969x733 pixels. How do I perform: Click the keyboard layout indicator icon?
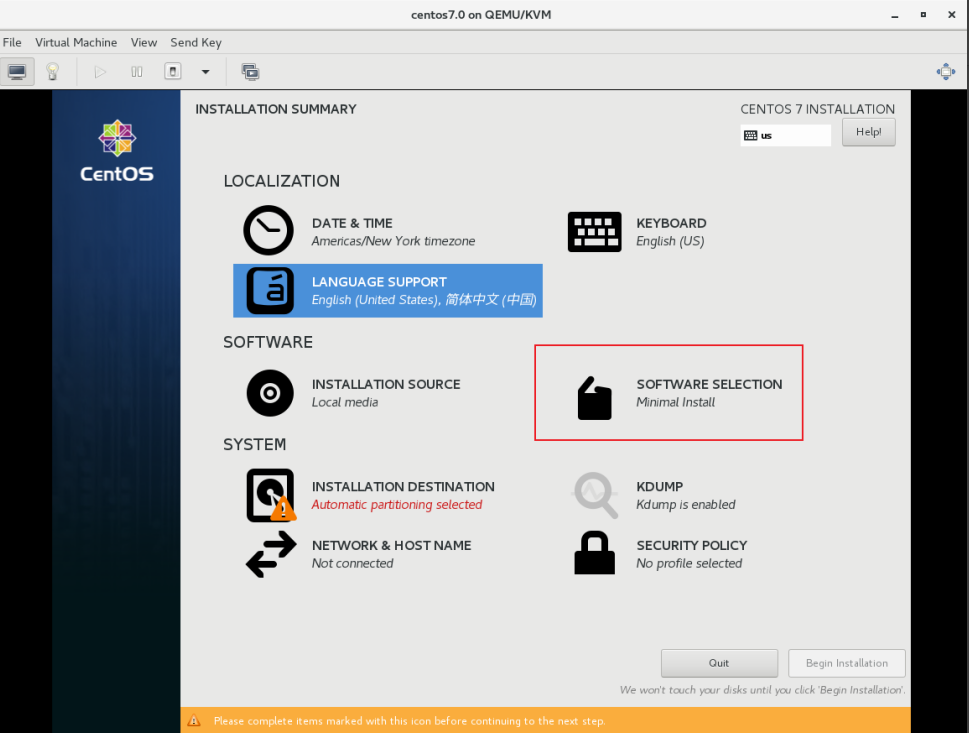pos(750,135)
